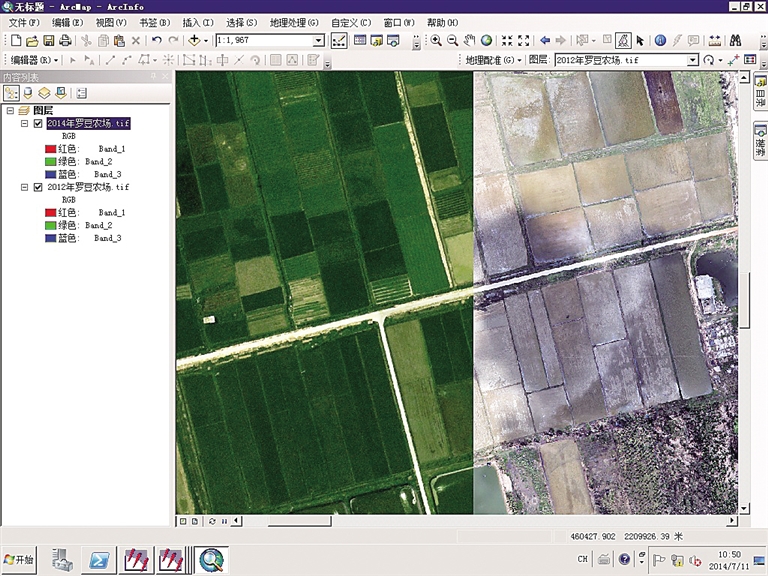The height and width of the screenshot is (576, 768).
Task: Collapse the 2014年罗豆农场.tif layer legend
Action: (24, 124)
